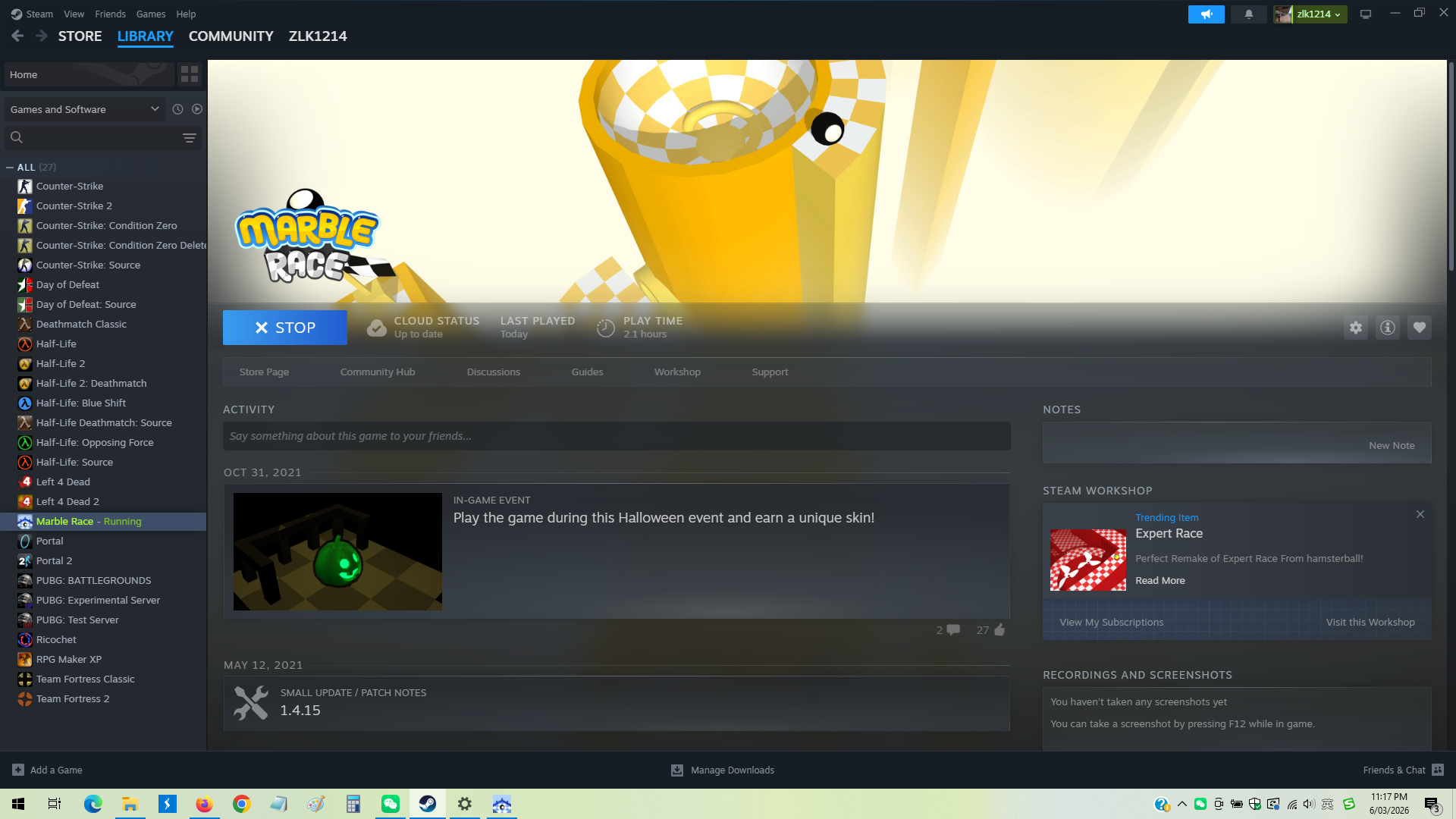Open advanced library filter options icon
The image size is (1456, 819).
point(190,137)
